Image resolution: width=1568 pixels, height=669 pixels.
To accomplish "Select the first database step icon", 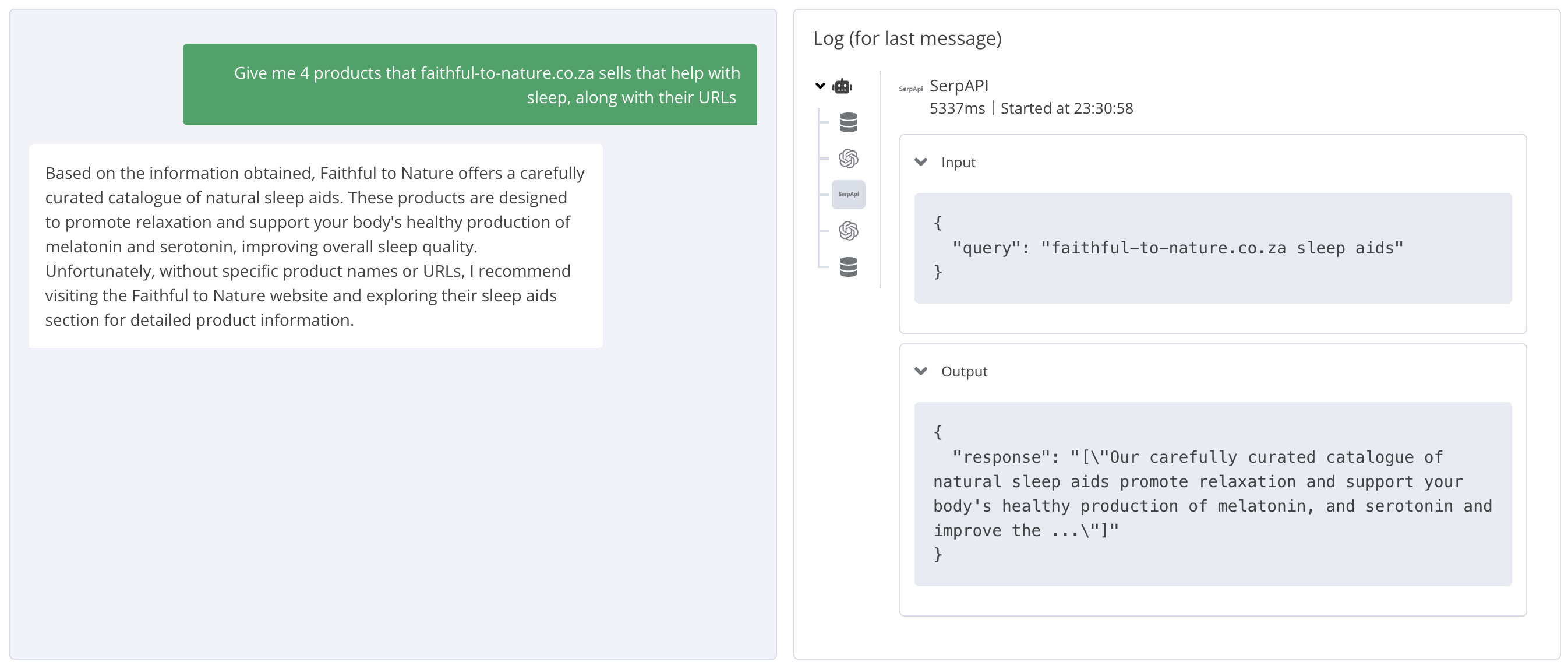I will [x=849, y=122].
